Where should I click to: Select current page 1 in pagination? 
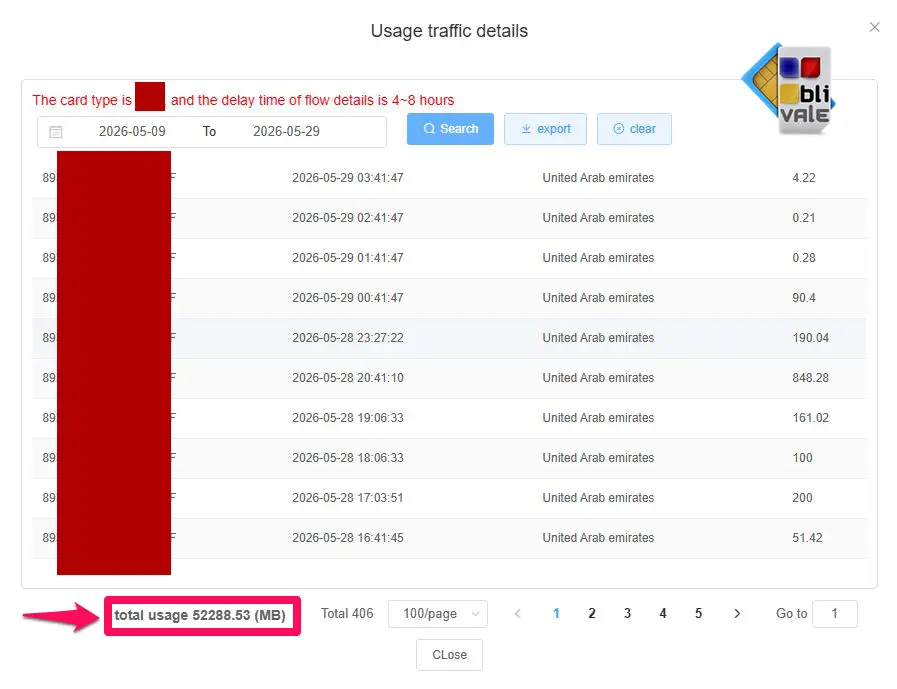[556, 613]
